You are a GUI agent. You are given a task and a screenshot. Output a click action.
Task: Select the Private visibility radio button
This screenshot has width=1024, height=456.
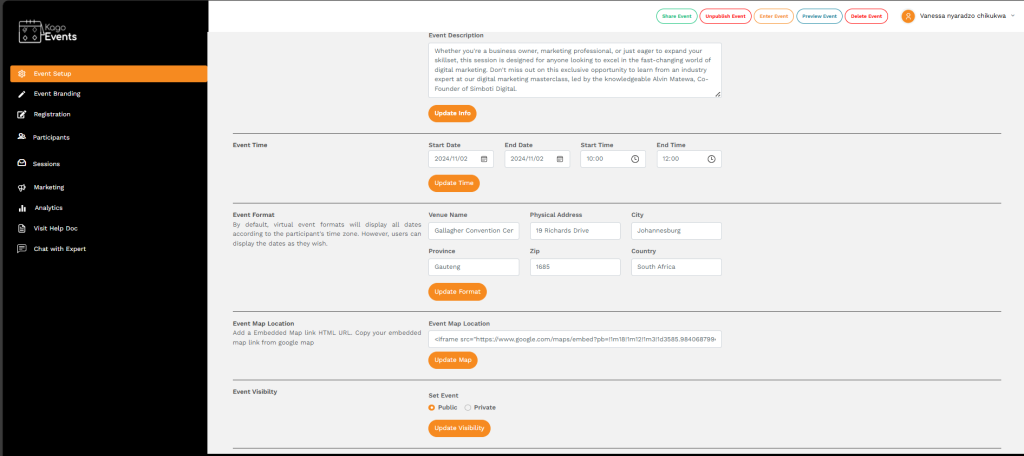[x=467, y=408]
